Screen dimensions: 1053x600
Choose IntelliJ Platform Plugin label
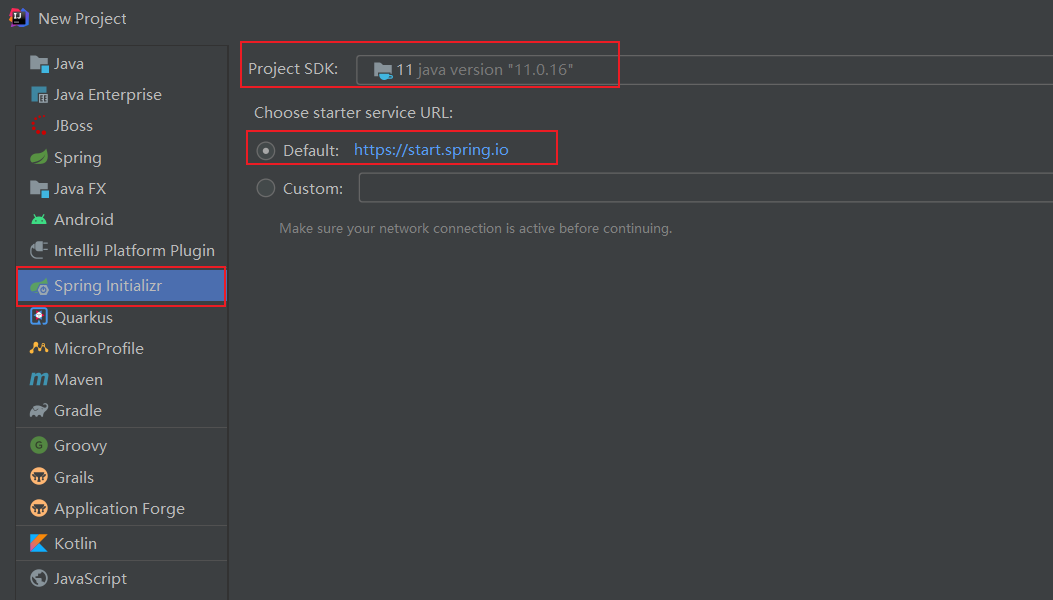click(x=134, y=251)
